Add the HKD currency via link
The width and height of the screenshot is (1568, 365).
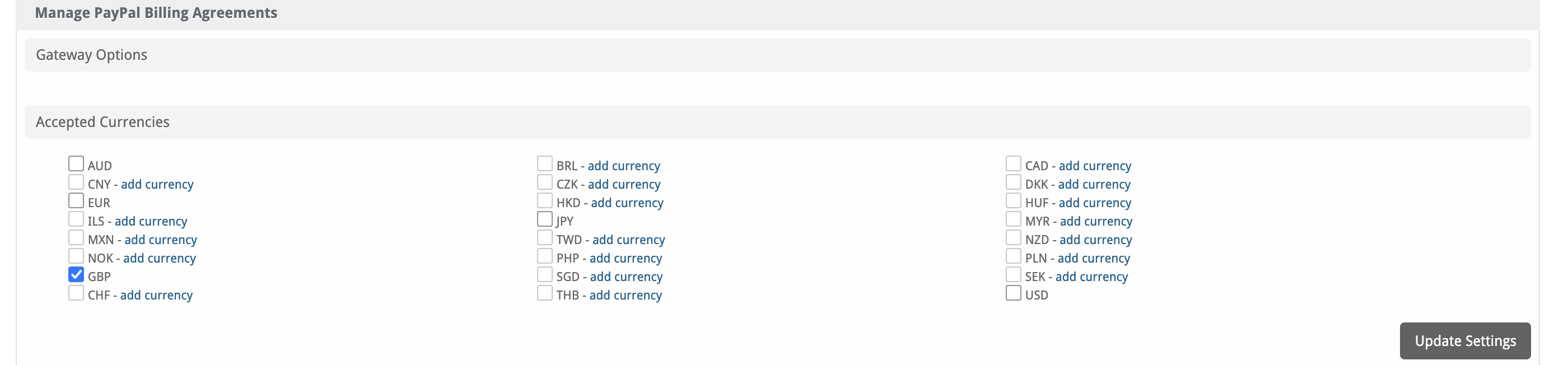pos(627,203)
